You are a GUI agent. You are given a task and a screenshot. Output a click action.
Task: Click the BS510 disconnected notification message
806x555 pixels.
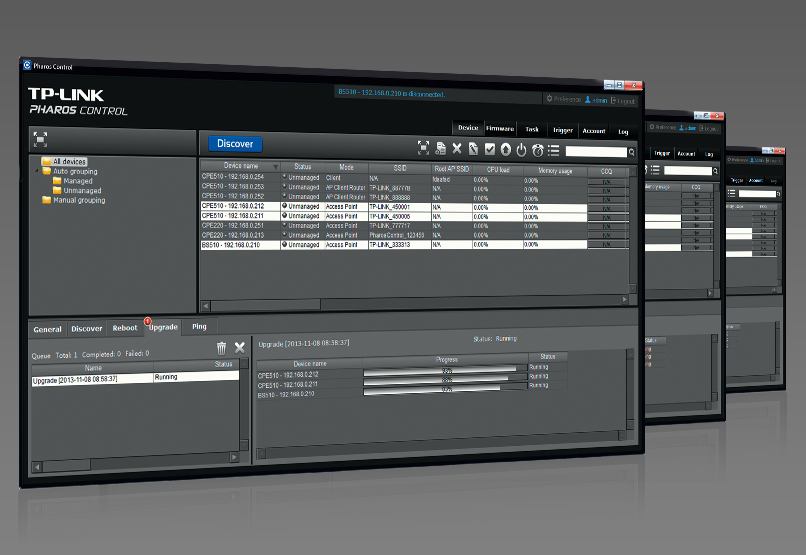point(391,93)
